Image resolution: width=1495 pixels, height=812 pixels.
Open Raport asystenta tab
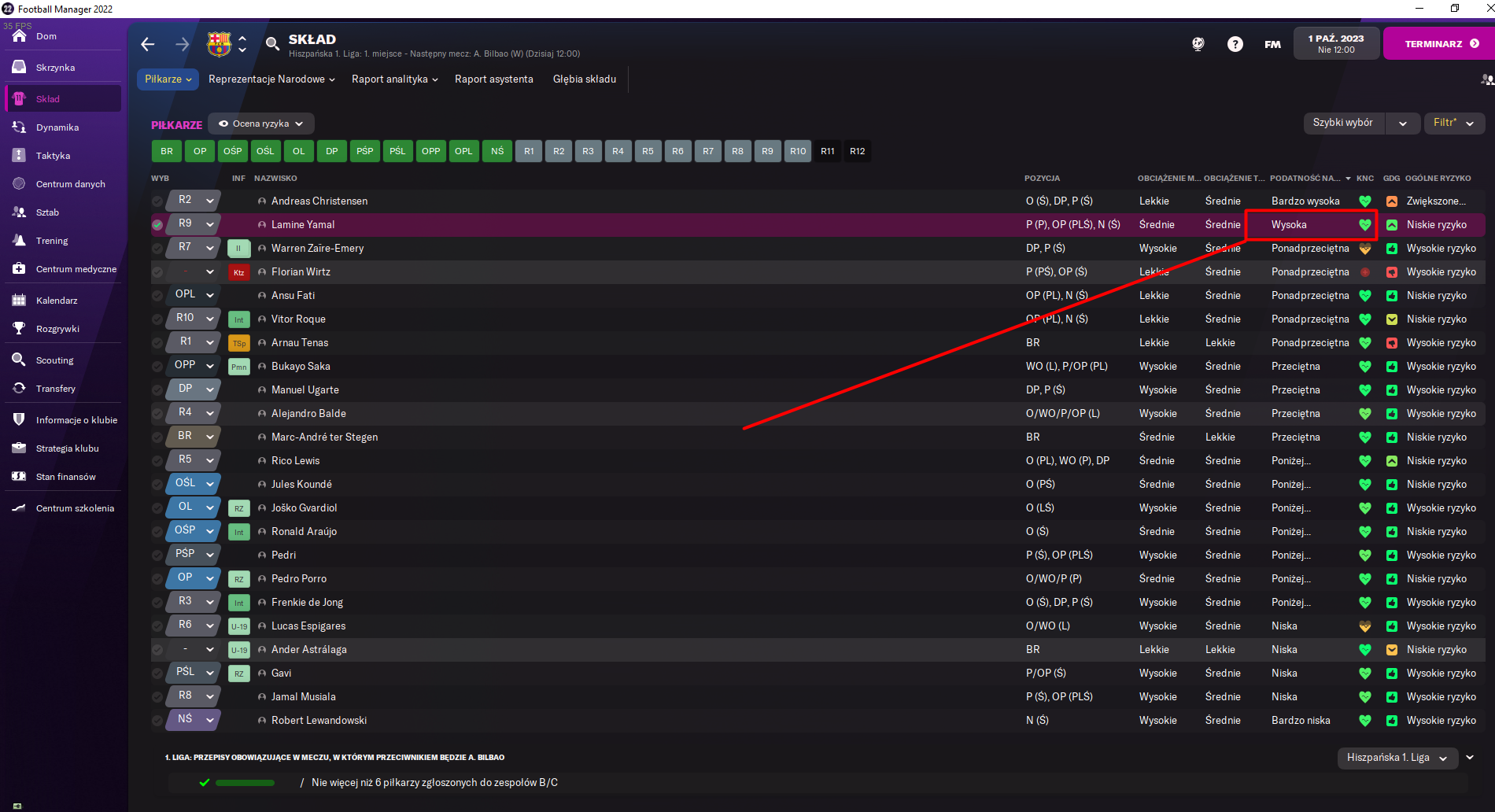coord(494,79)
